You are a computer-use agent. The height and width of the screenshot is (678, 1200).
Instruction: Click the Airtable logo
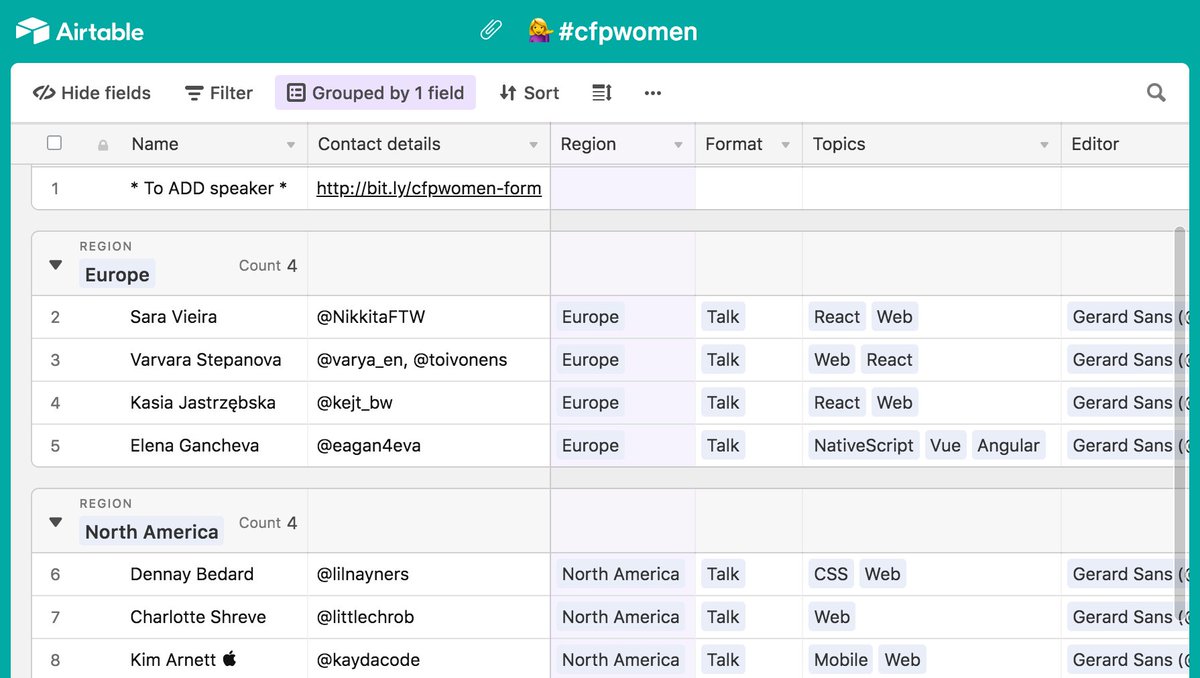(x=80, y=31)
